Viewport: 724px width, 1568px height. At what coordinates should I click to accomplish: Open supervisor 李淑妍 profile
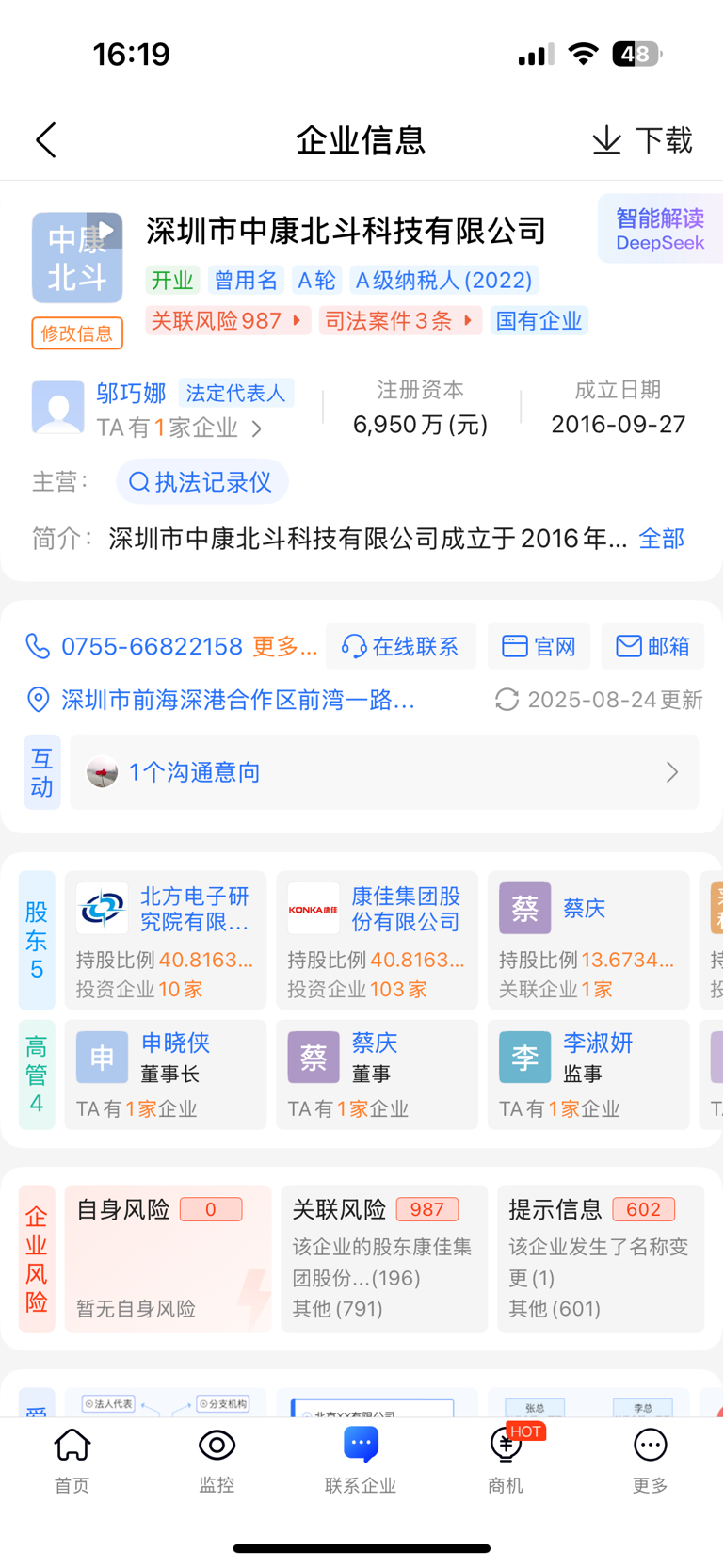pyautogui.click(x=588, y=1075)
